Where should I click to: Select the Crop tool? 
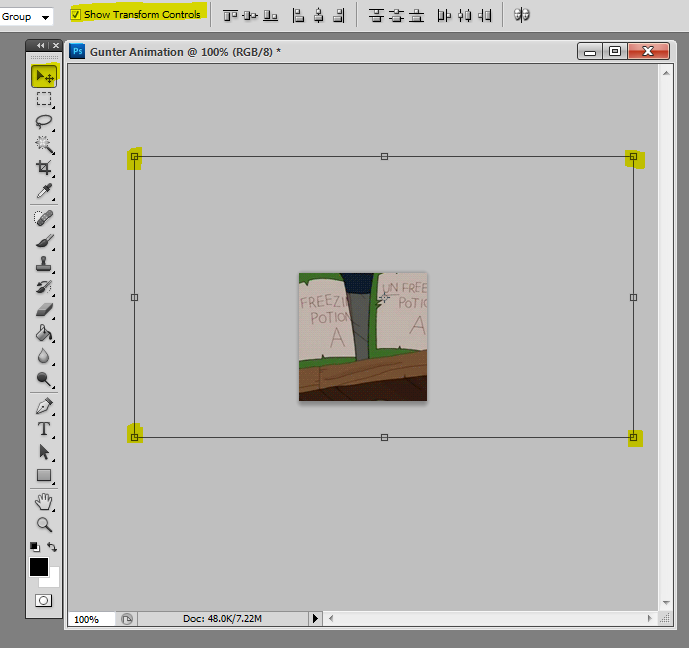[x=44, y=167]
